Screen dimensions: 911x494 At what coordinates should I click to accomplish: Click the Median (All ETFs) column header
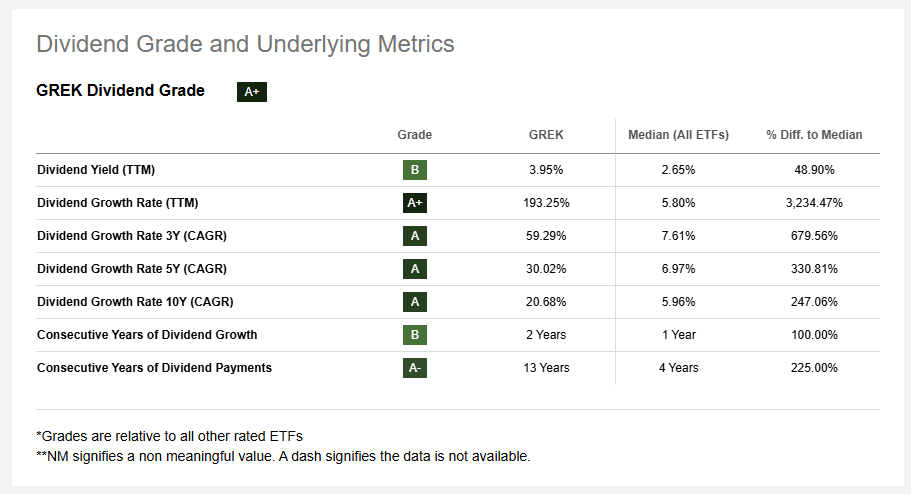coord(678,135)
